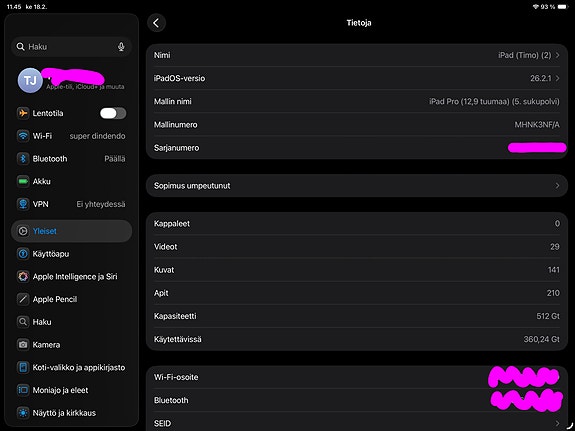Tap the SEID row label
Image resolution: width=575 pixels, height=431 pixels.
tap(162, 423)
